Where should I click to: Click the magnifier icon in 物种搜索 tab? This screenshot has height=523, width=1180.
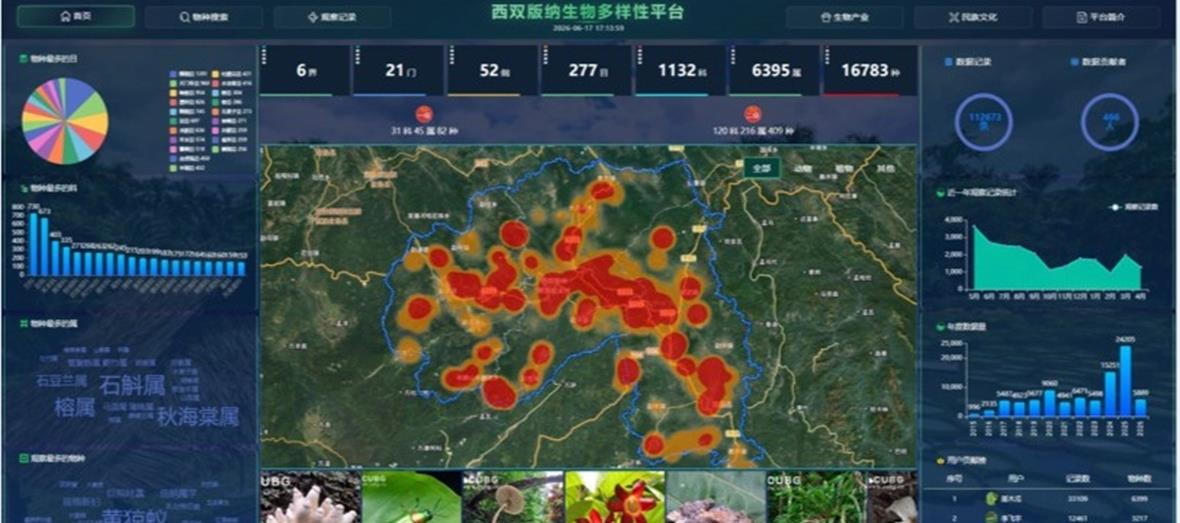184,17
